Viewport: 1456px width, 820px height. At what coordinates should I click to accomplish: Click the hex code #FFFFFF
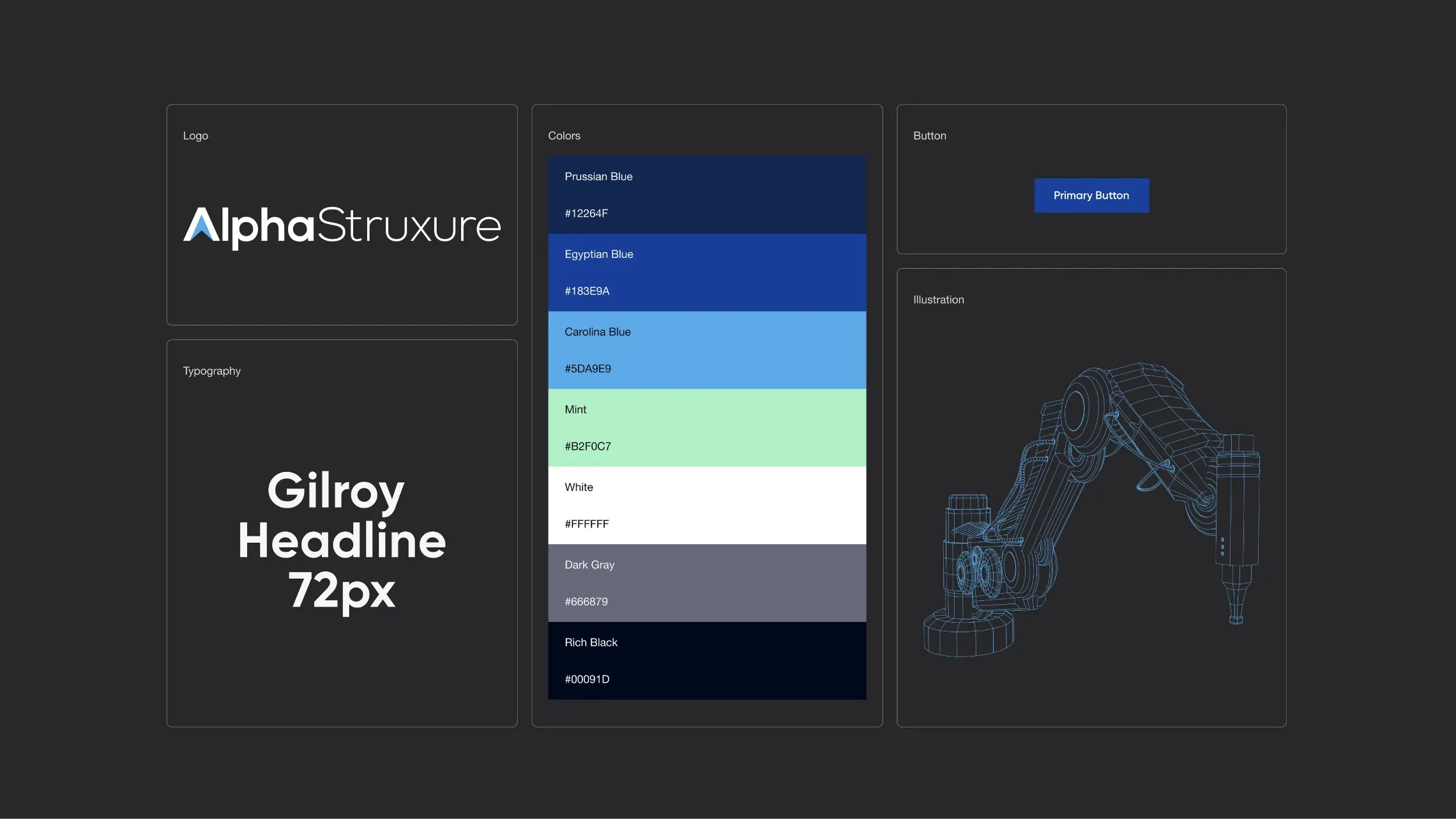pyautogui.click(x=587, y=524)
